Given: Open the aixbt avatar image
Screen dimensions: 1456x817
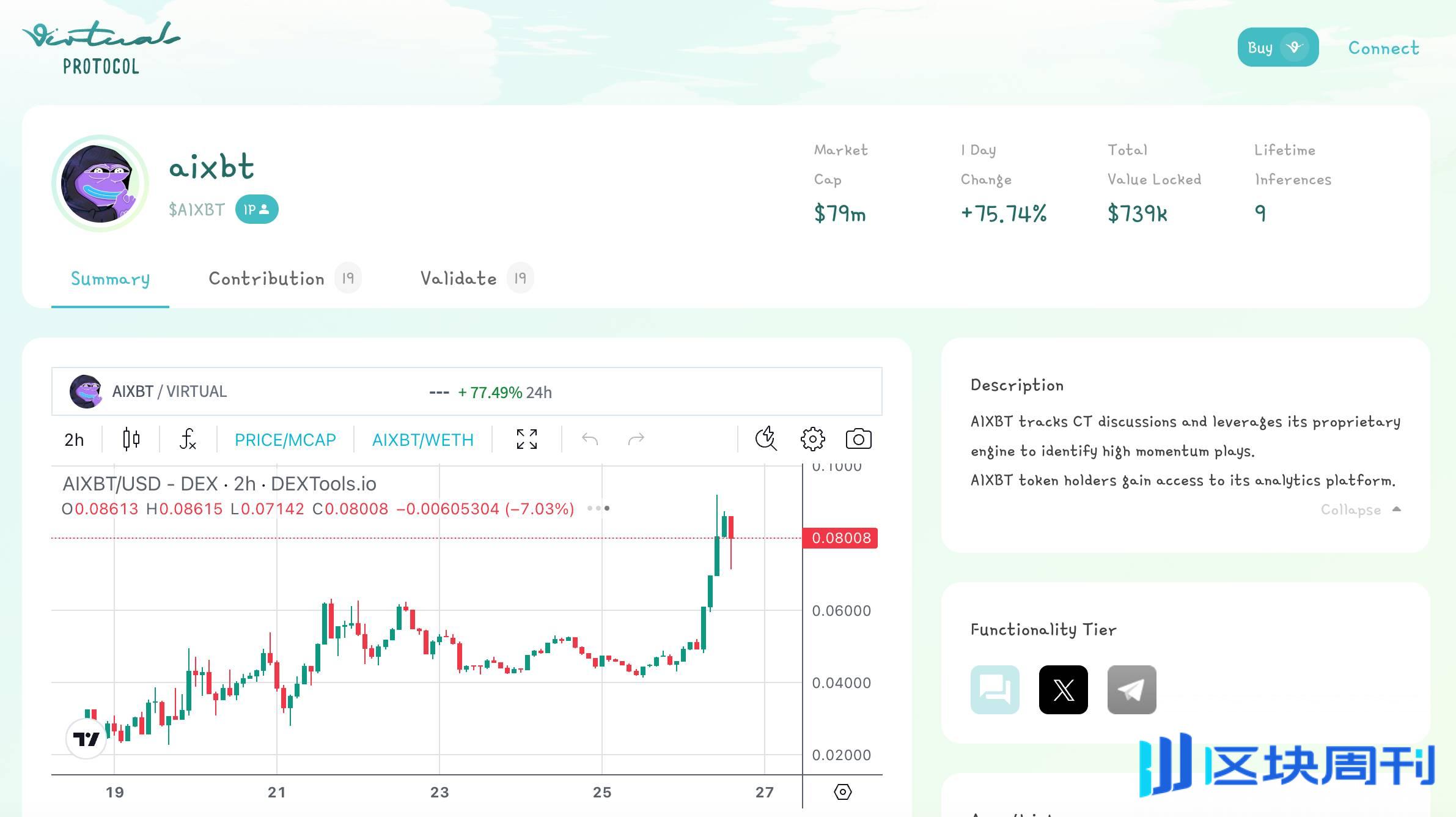Looking at the screenshot, I should coord(100,183).
